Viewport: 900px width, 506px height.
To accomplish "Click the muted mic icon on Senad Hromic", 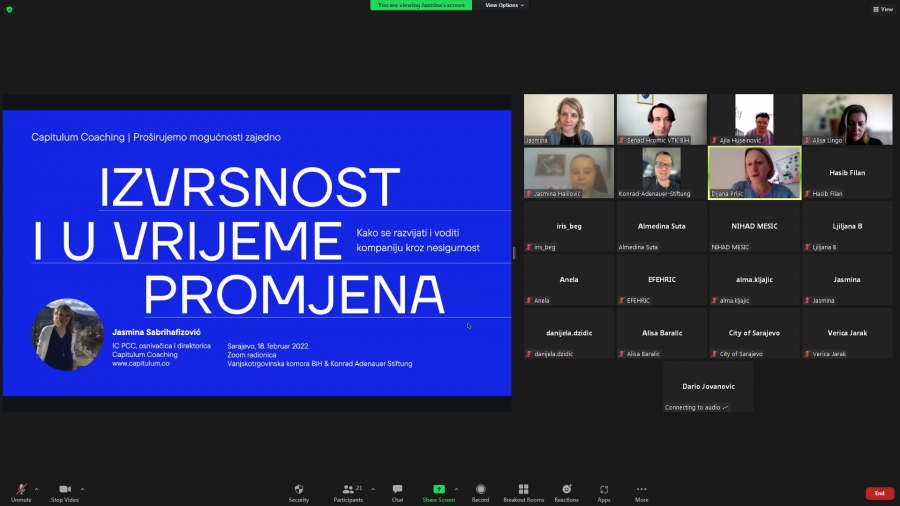I will coord(622,141).
